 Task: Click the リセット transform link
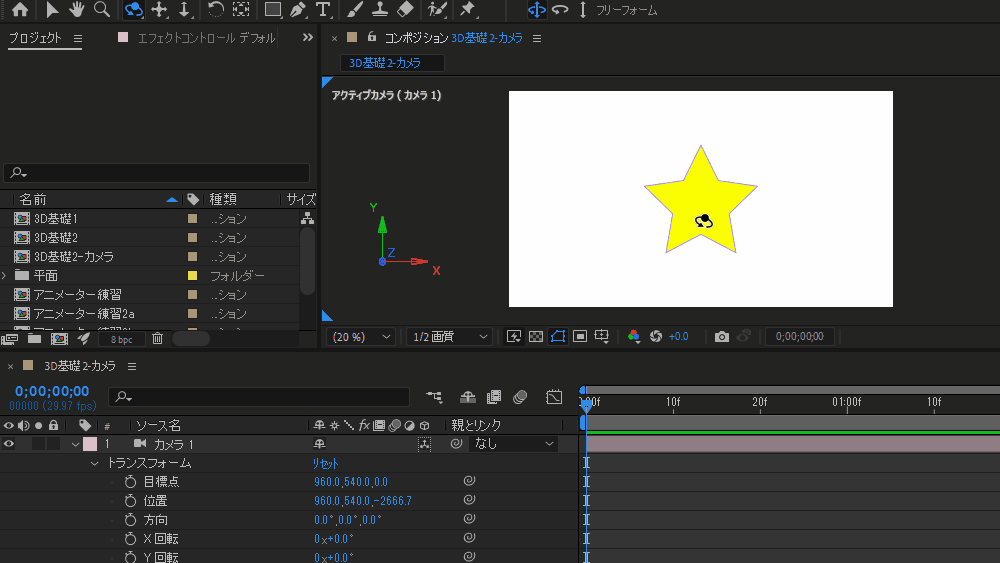pyautogui.click(x=325, y=464)
